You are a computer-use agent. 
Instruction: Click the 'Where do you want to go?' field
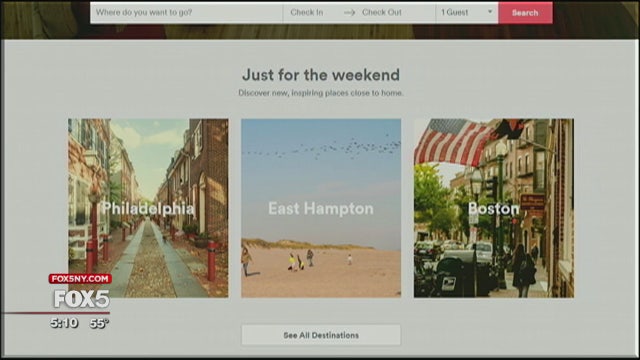point(187,13)
